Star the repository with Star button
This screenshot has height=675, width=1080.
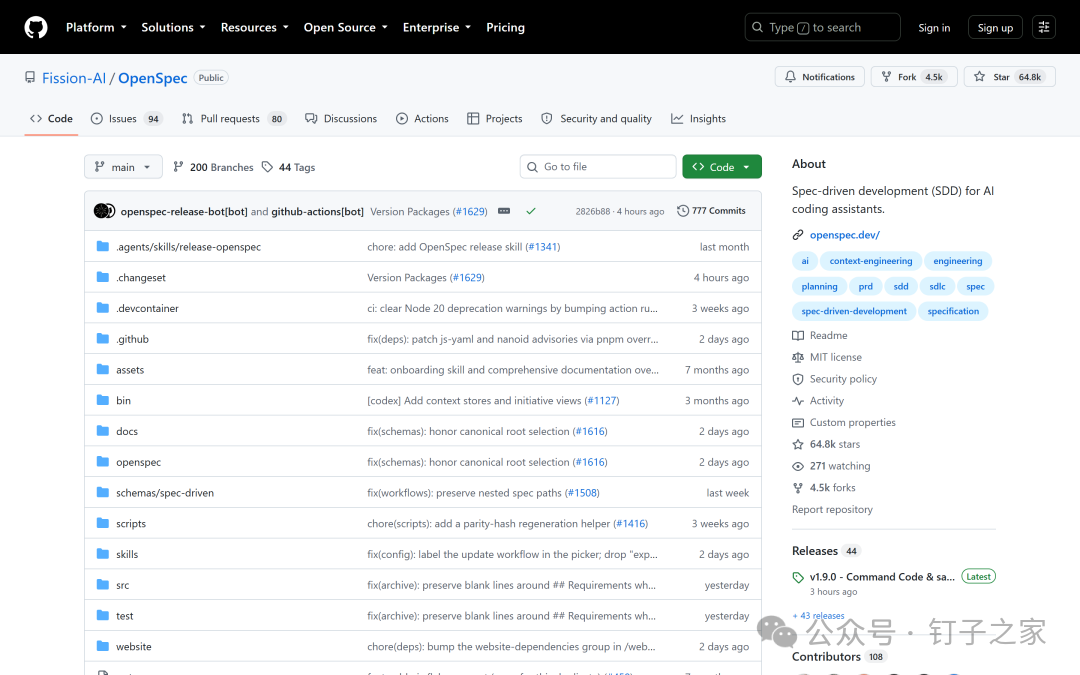(1010, 76)
